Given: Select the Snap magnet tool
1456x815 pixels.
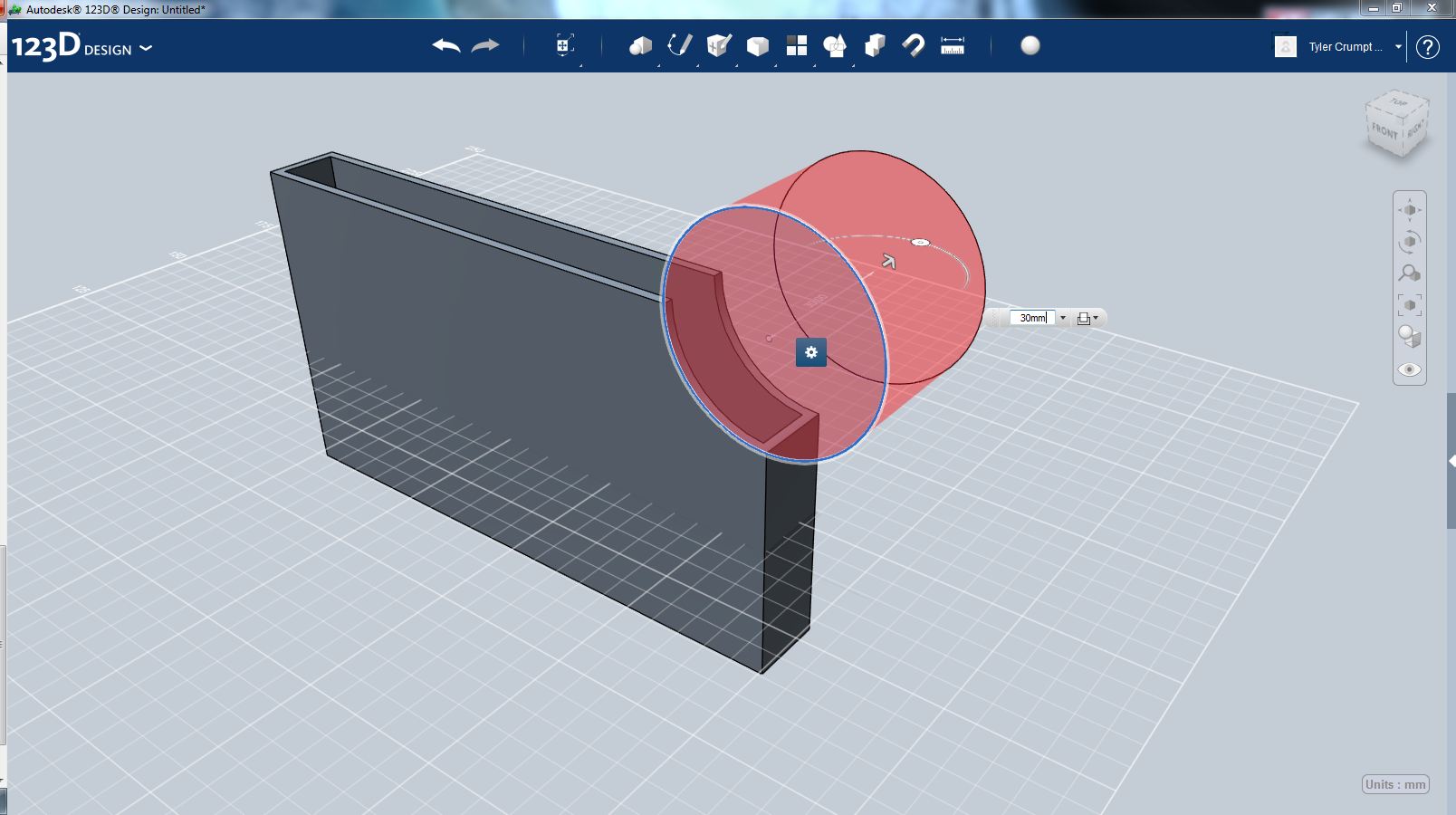Looking at the screenshot, I should point(914,45).
